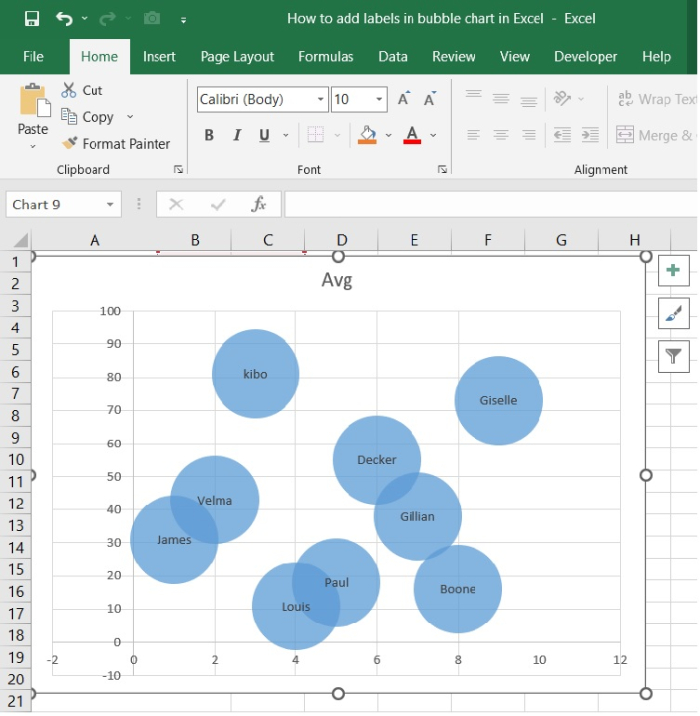Open the Data tab
Image resolution: width=700 pixels, height=716 pixels.
[x=393, y=57]
